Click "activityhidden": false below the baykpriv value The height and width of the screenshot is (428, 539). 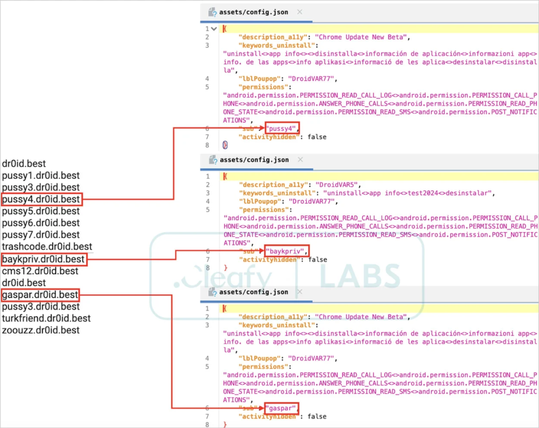click(283, 260)
